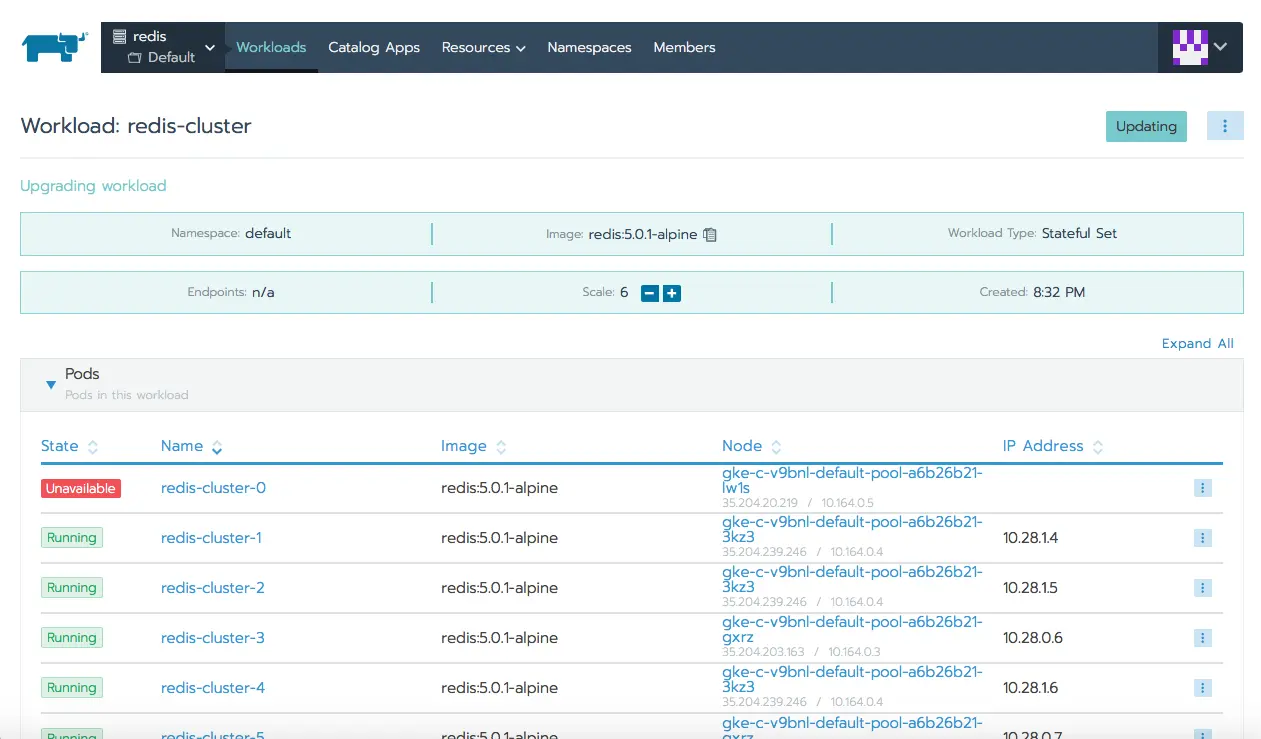Open node link for redis-cluster-4
Viewport: 1261px width, 739px height.
852,680
